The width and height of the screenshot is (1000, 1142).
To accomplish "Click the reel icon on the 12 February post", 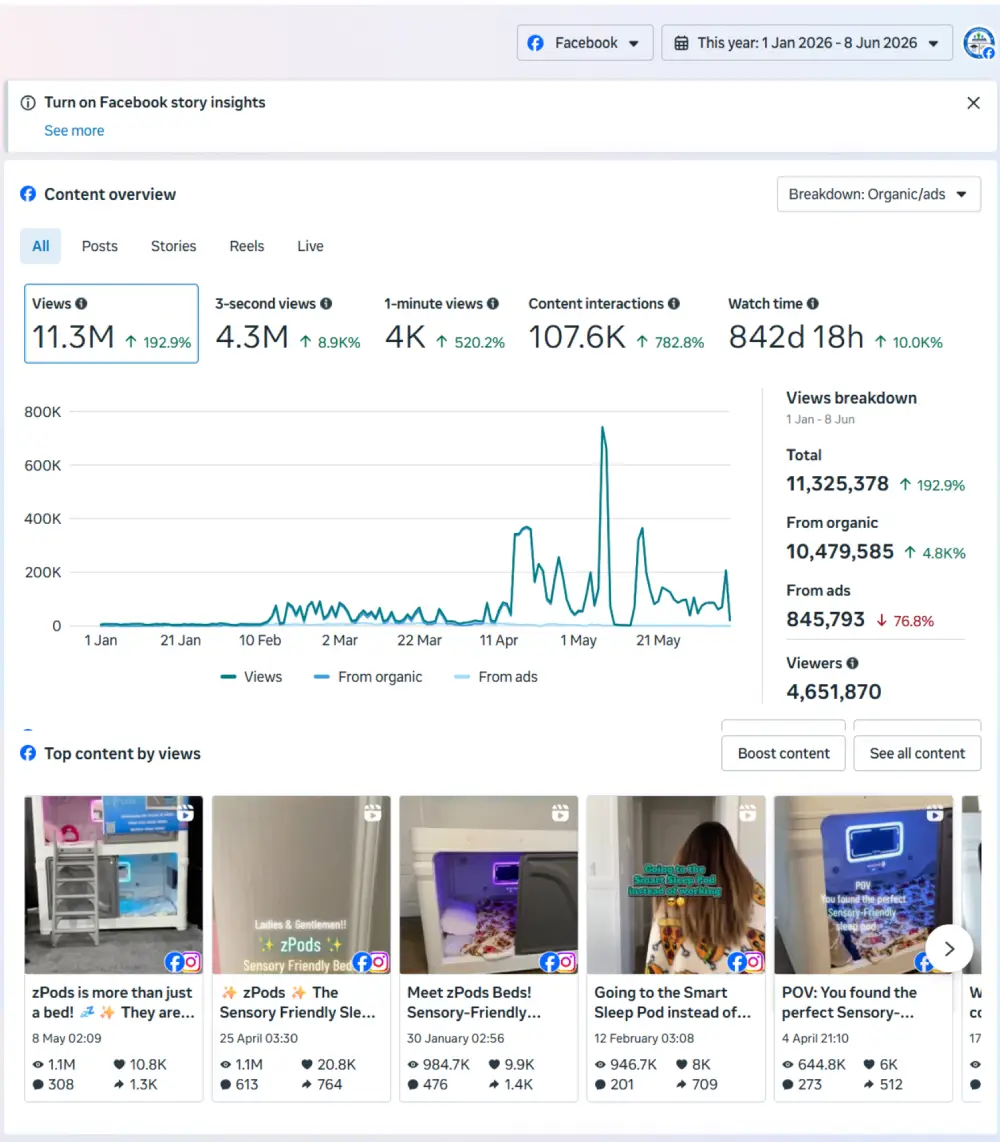I will point(748,813).
